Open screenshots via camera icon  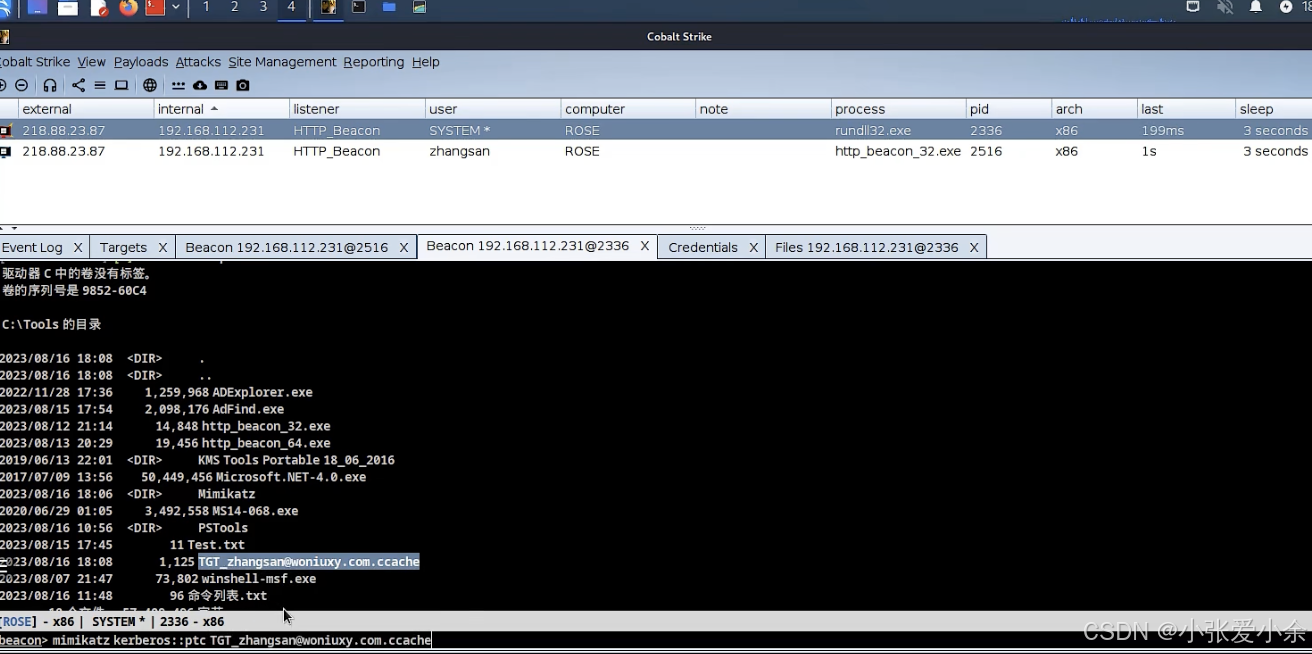(243, 85)
